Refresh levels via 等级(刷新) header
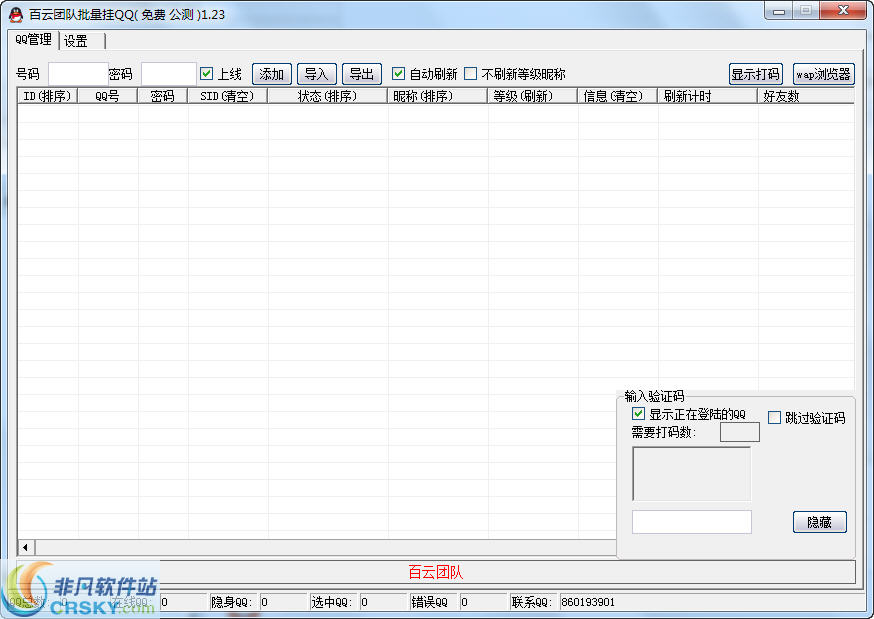Image resolution: width=874 pixels, height=619 pixels. (533, 96)
